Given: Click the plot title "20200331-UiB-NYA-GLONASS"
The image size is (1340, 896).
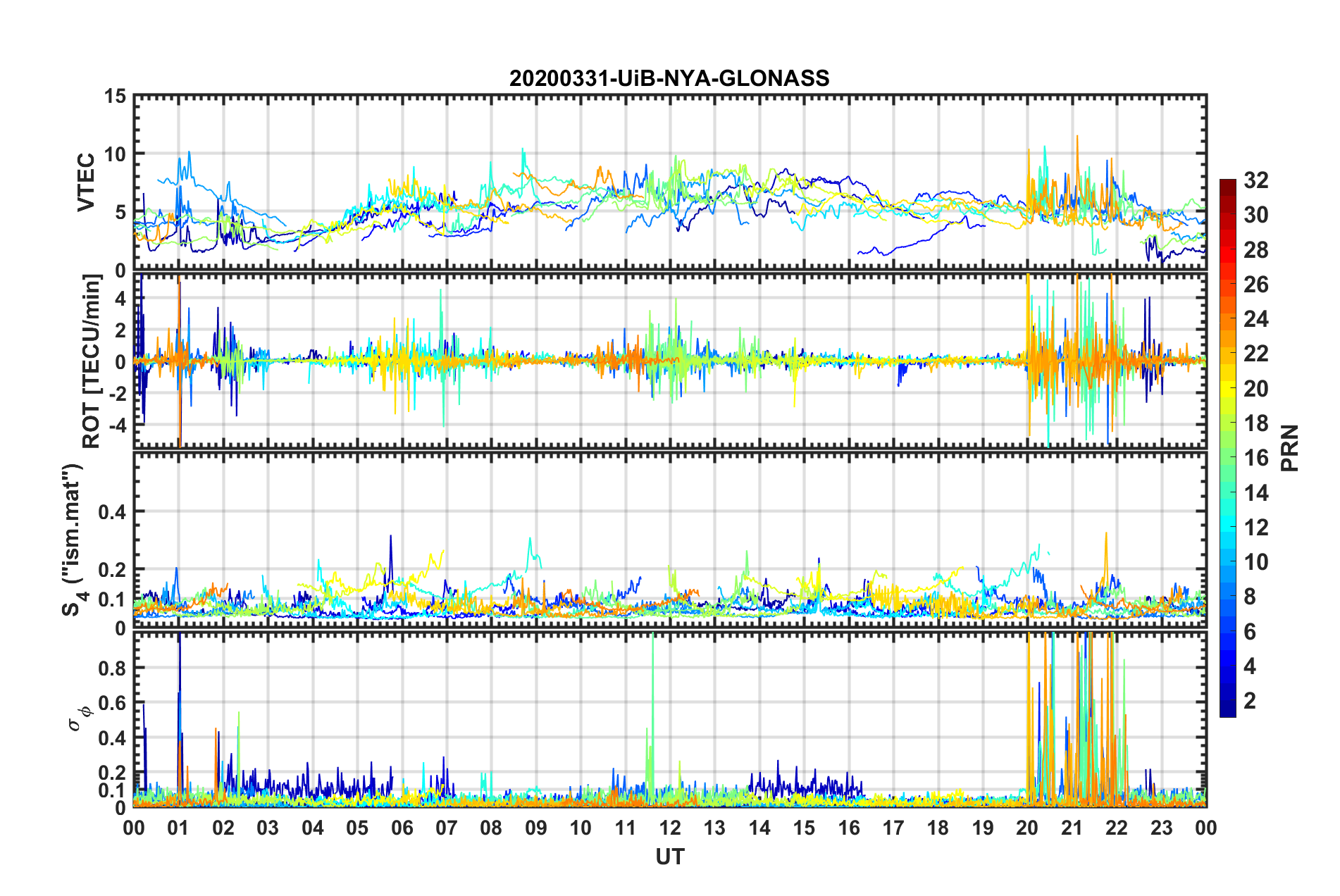Looking at the screenshot, I should (669, 78).
